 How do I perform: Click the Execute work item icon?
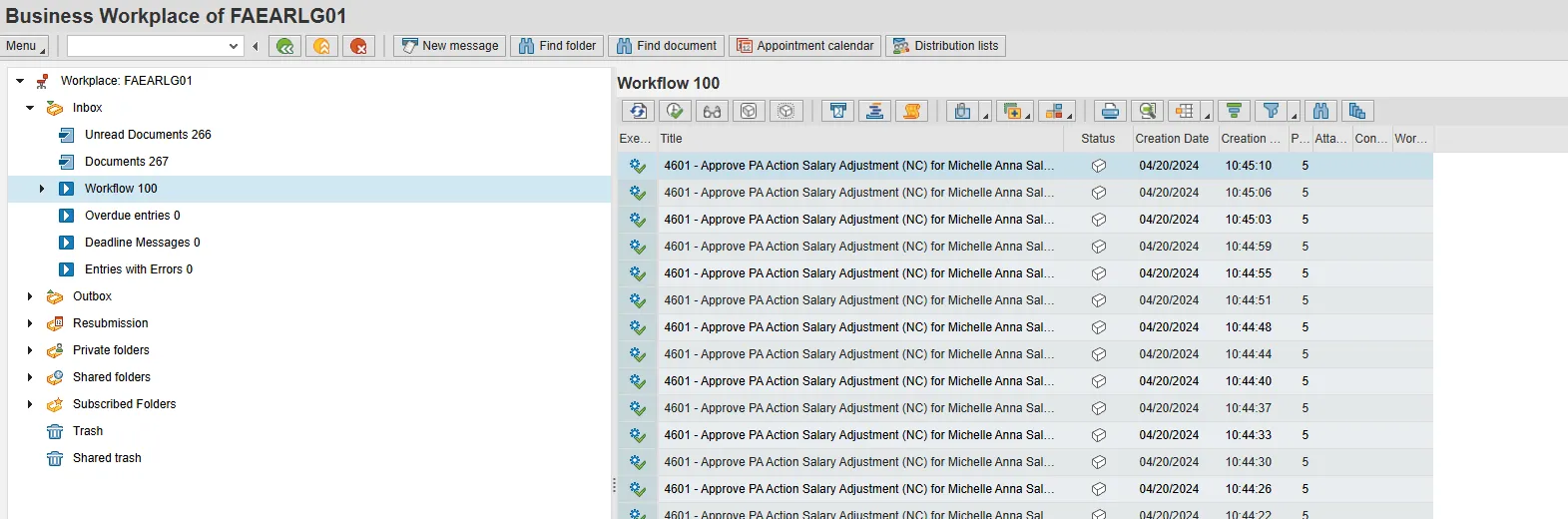tap(675, 111)
